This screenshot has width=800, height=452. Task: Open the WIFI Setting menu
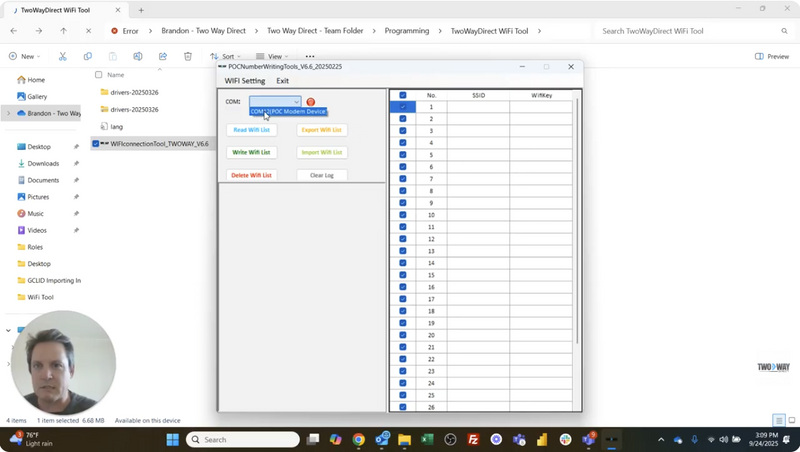[x=245, y=81]
